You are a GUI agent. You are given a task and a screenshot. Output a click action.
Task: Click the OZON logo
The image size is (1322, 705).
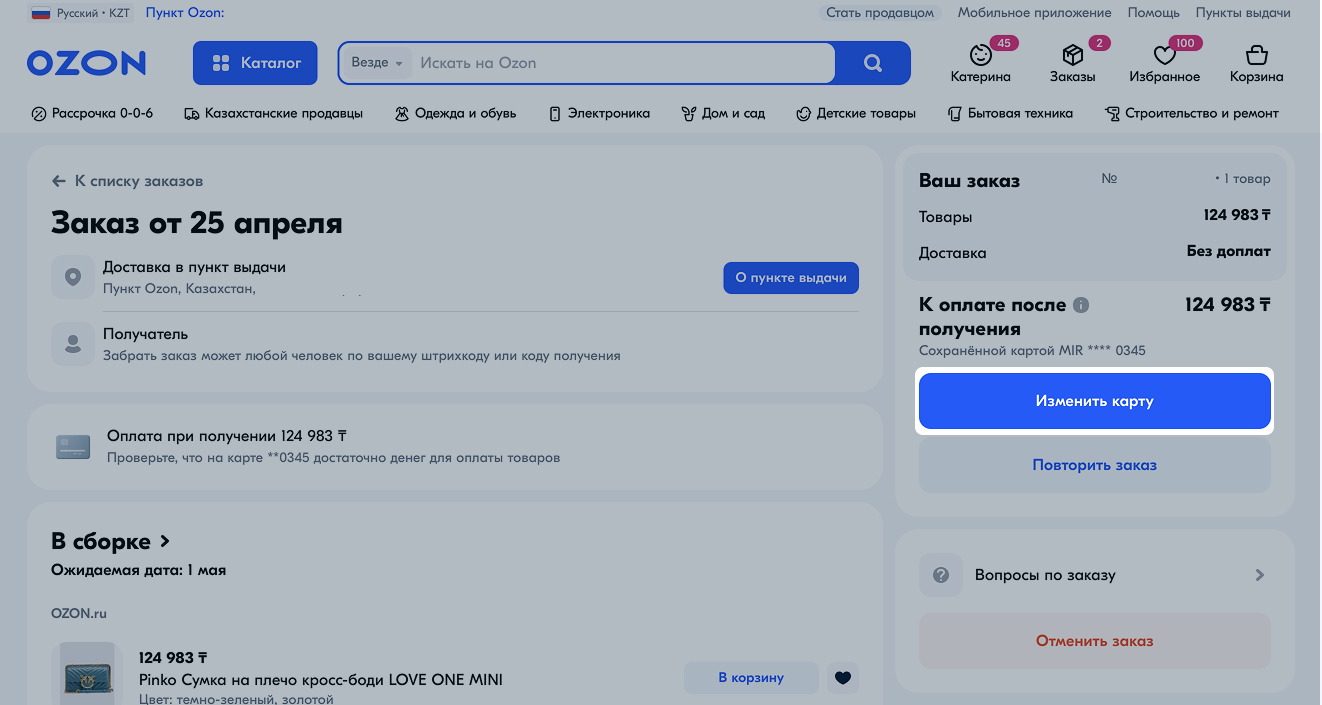(x=87, y=63)
